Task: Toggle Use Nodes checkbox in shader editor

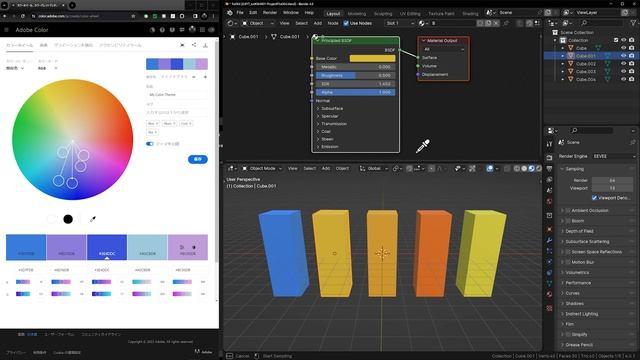Action: point(346,23)
